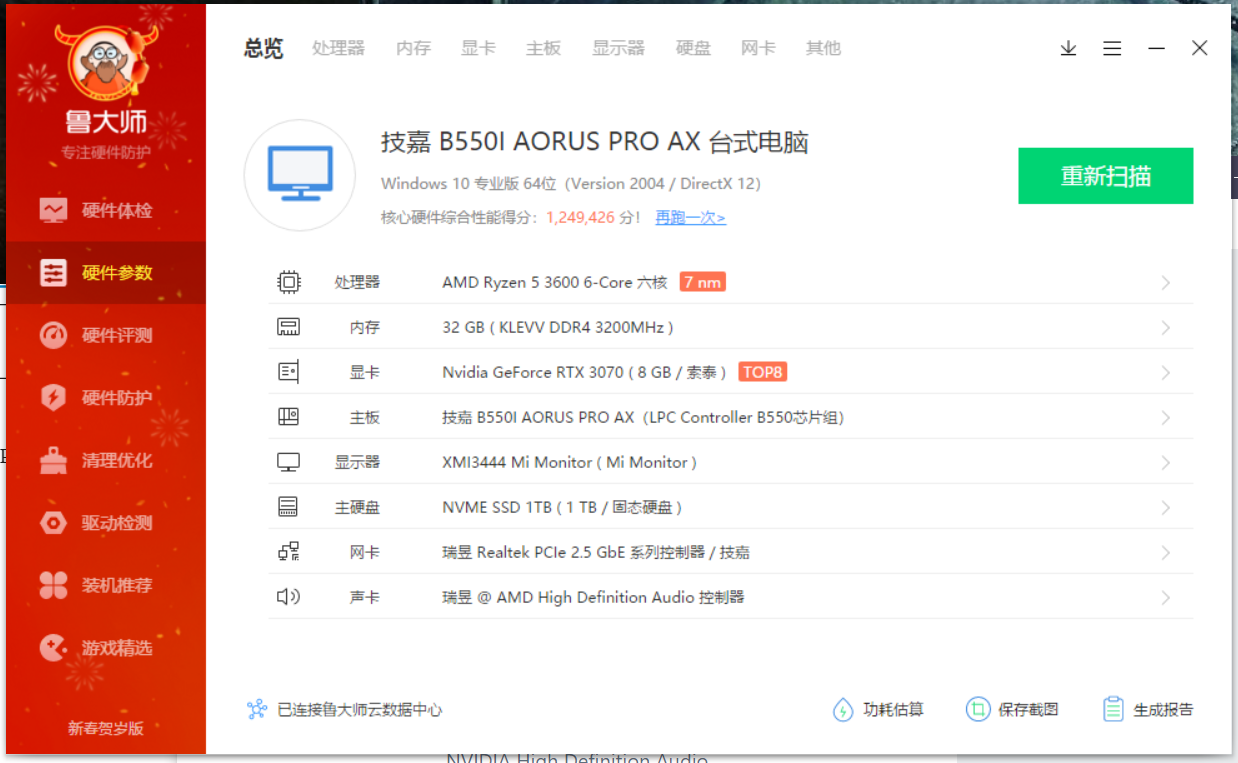Viewport: 1238px width, 763px height.
Task: Click 生成报告 to generate report
Action: [1147, 709]
